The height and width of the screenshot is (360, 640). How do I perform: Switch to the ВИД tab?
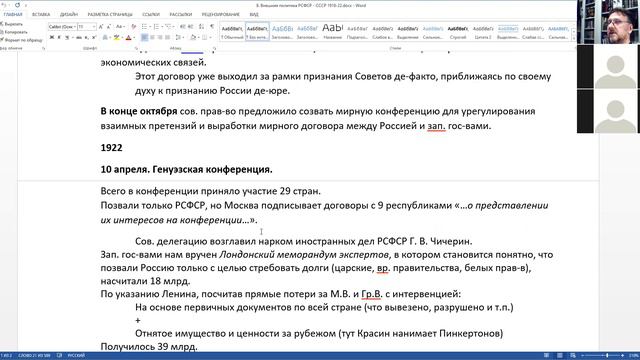(254, 14)
